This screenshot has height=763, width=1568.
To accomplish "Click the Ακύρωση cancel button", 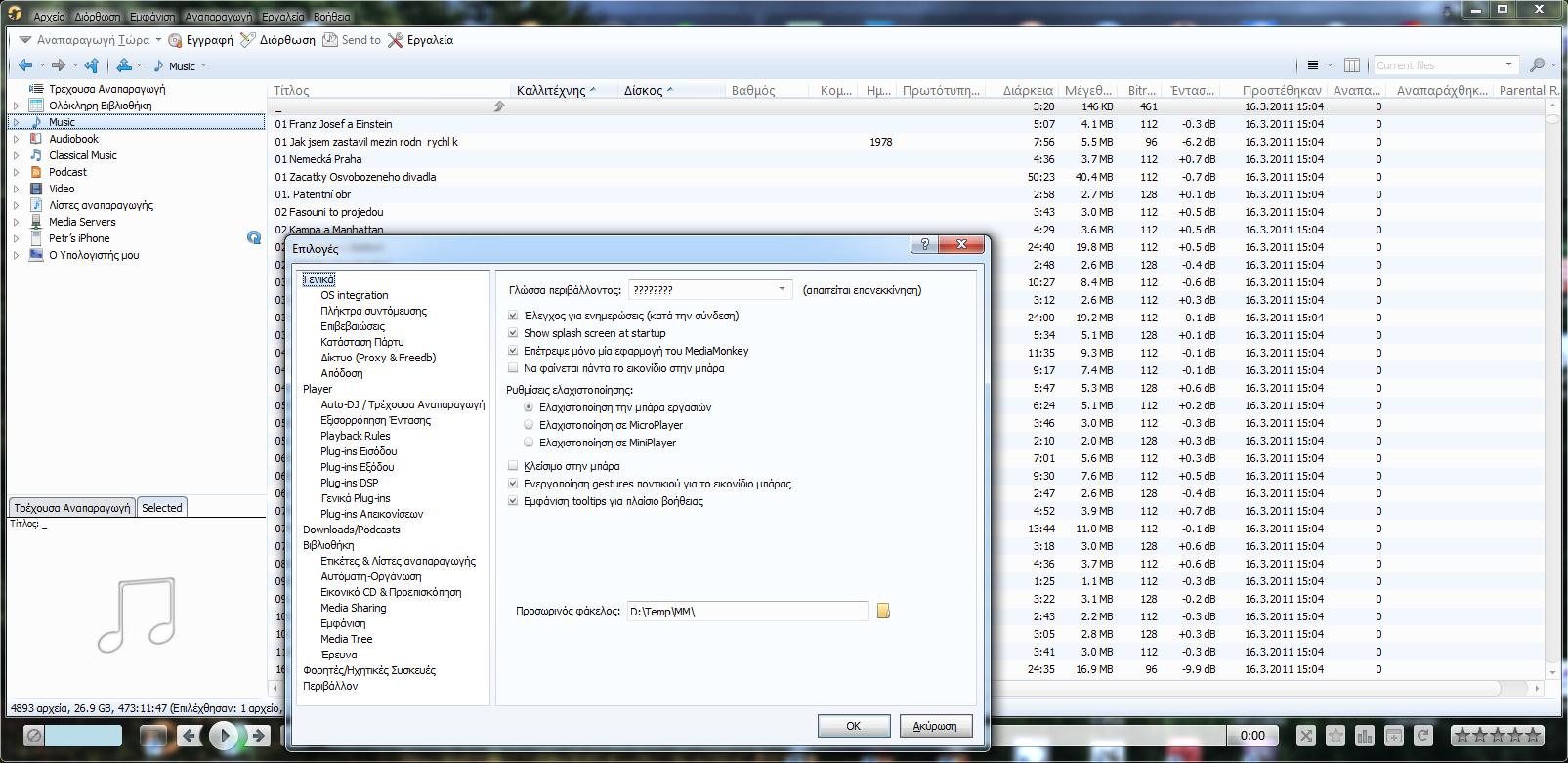I will coord(935,726).
